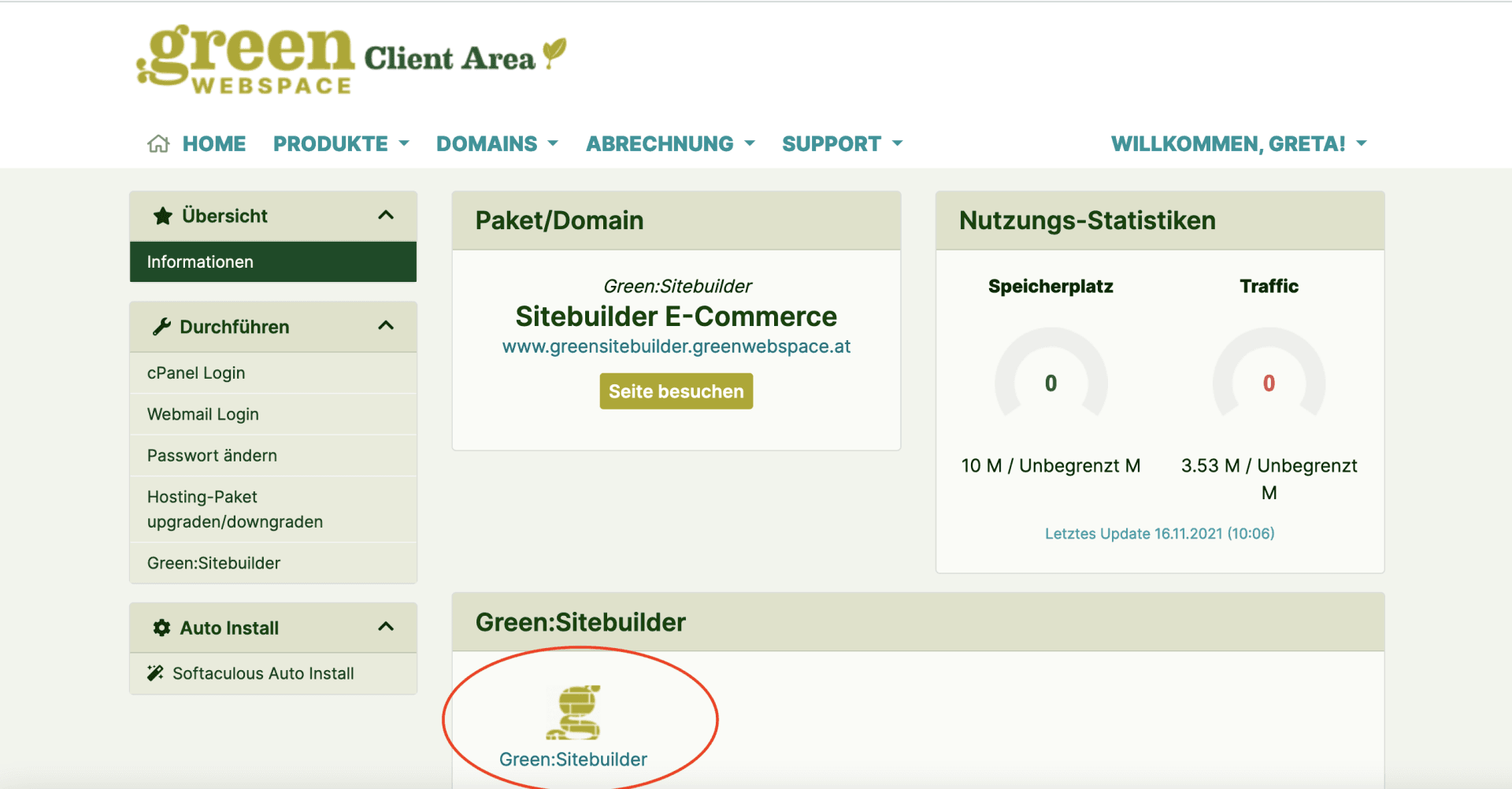The height and width of the screenshot is (789, 1512).
Task: Collapse the Durchführen panel via chevron
Action: pyautogui.click(x=386, y=325)
